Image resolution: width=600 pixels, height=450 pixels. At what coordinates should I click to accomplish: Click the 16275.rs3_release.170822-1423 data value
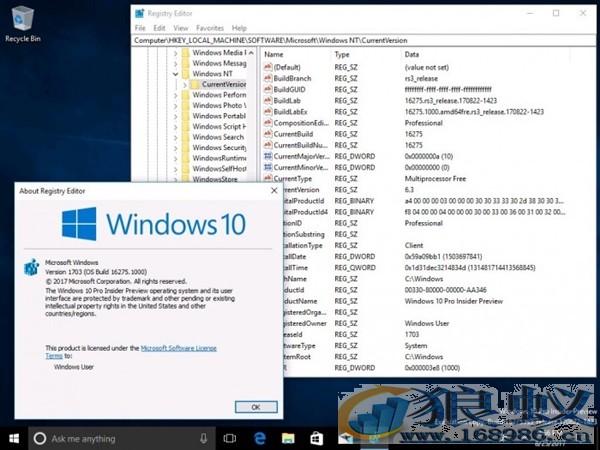pos(450,100)
